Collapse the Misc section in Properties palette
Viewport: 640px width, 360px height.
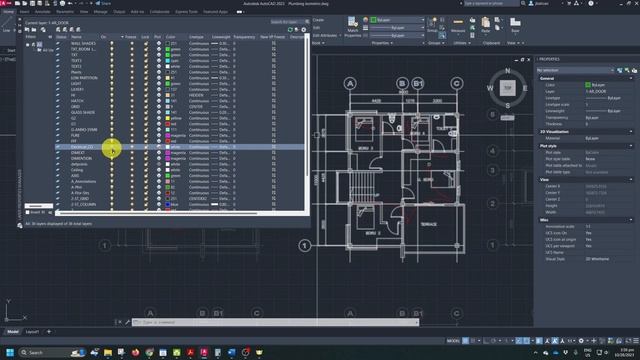click(631, 220)
